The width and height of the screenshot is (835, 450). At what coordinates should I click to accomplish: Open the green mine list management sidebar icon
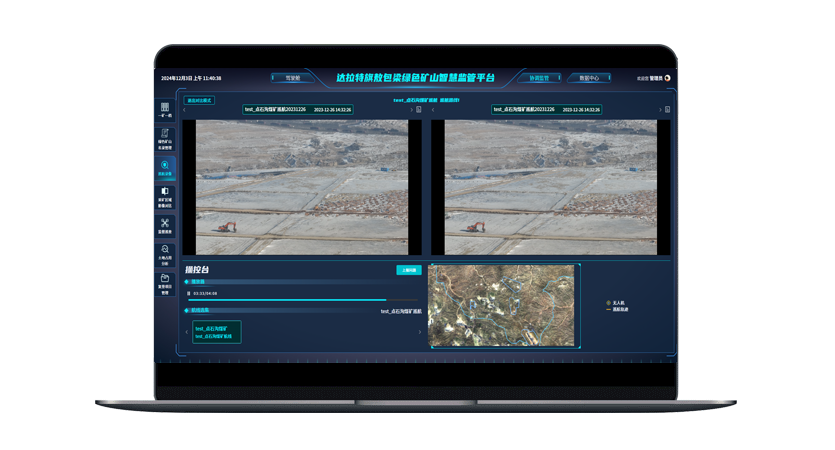[x=165, y=138]
